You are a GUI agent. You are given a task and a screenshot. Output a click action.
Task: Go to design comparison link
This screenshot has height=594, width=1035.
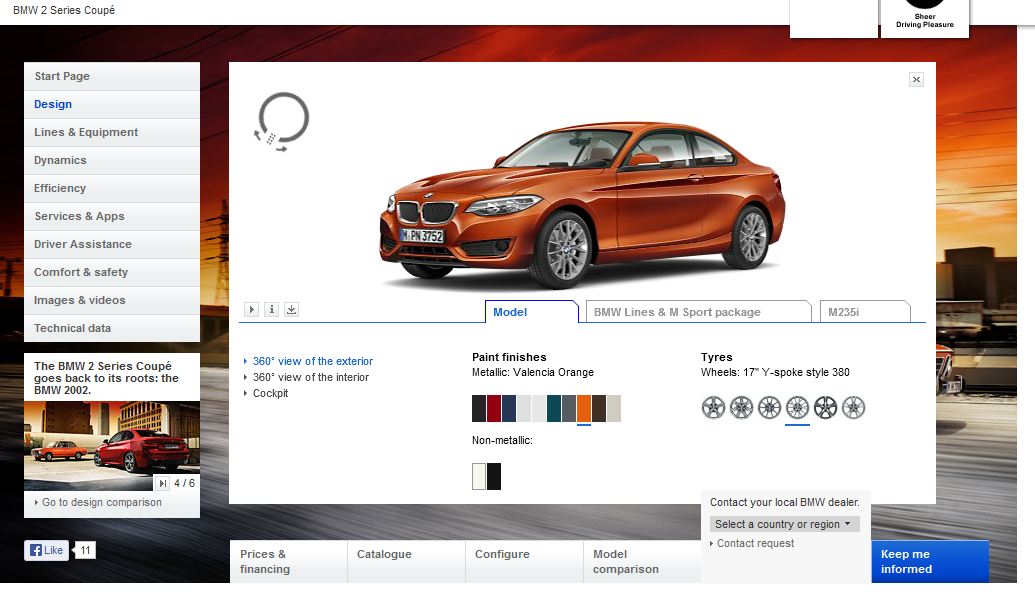[x=101, y=502]
